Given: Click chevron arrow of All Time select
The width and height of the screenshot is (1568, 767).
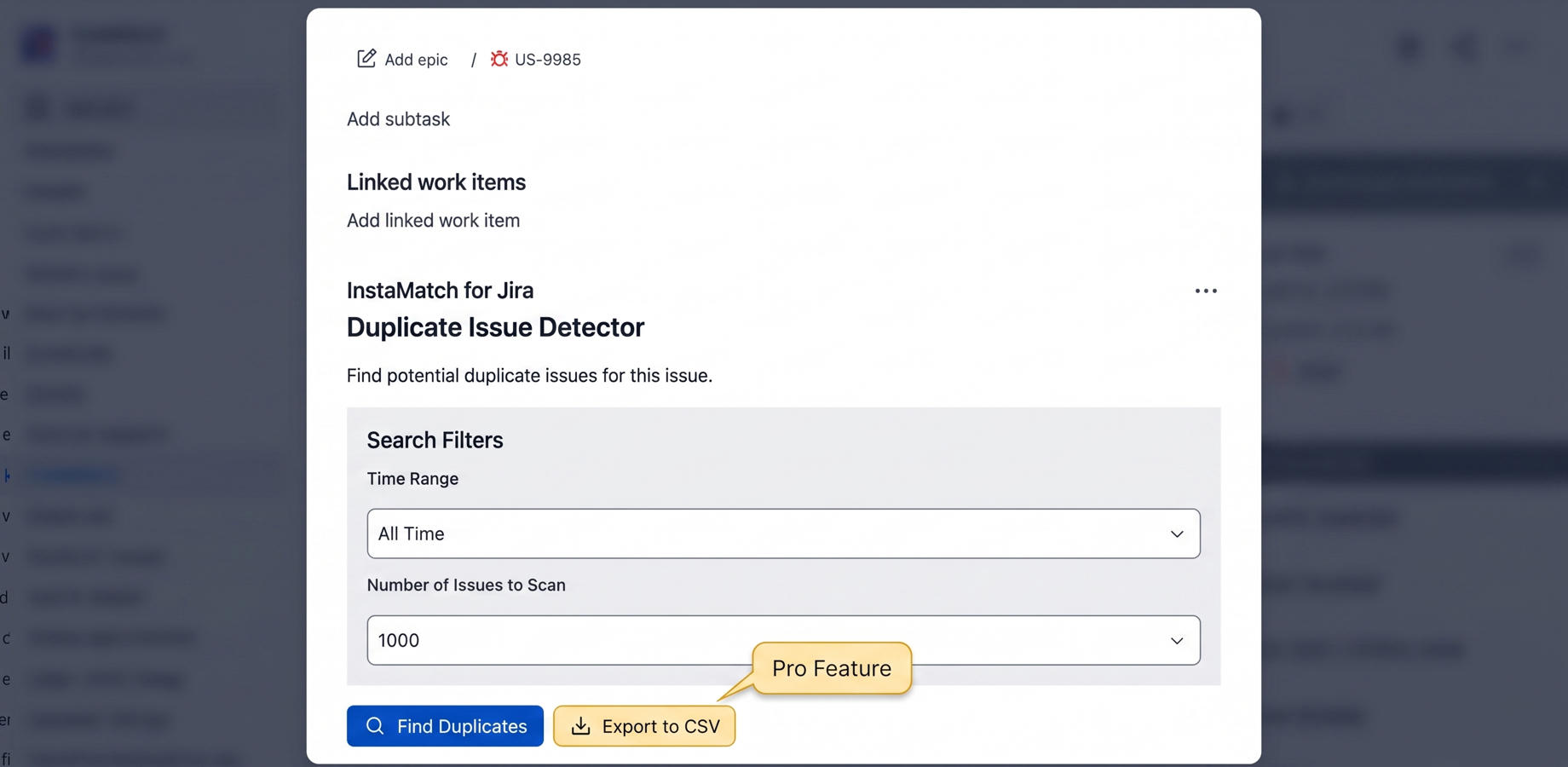Looking at the screenshot, I should [x=1177, y=534].
